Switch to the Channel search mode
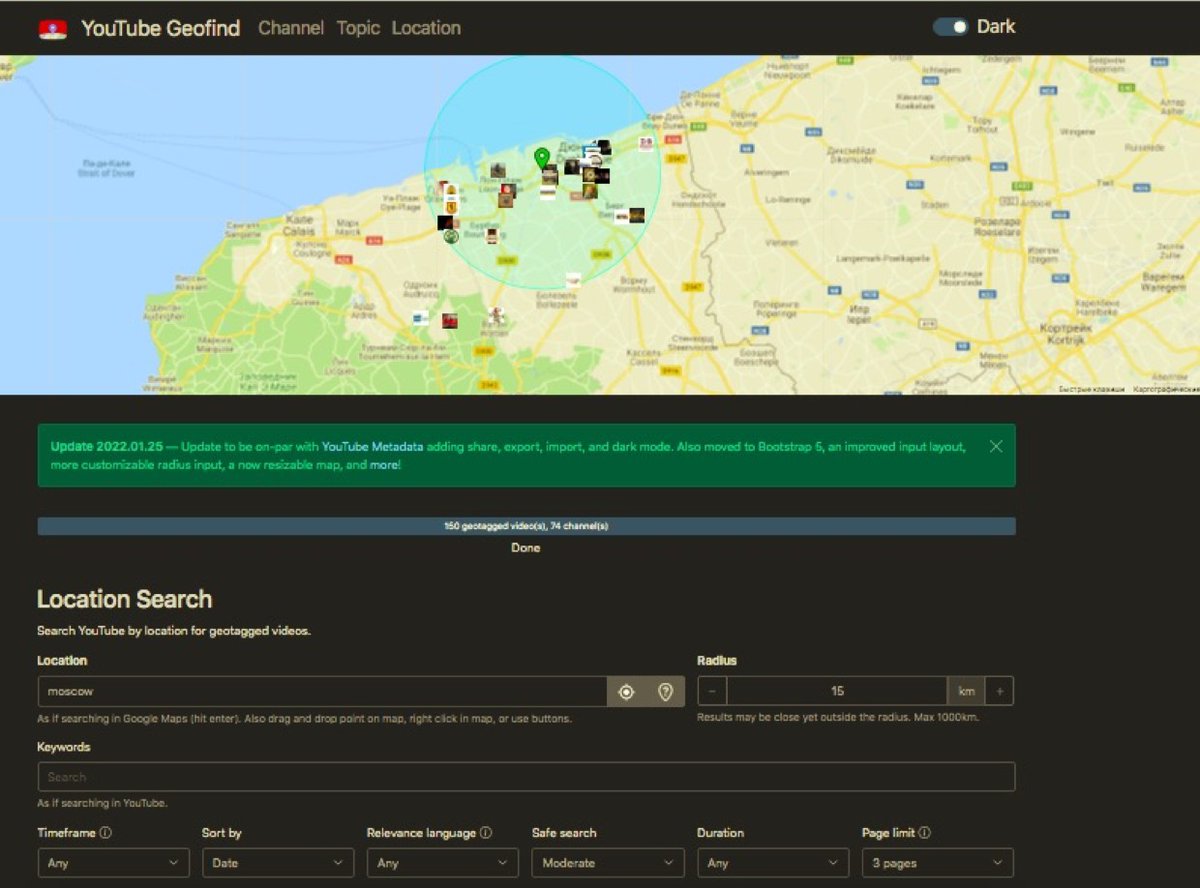 click(x=290, y=28)
